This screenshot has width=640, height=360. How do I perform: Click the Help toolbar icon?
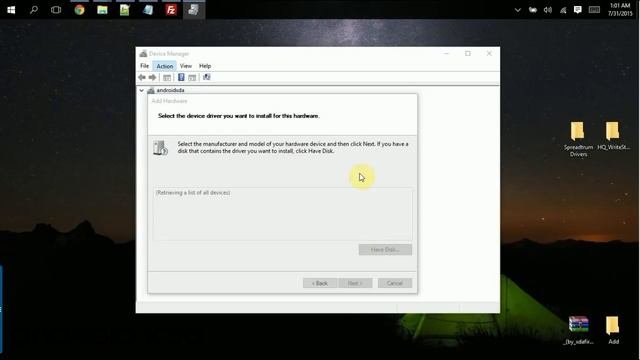(x=181, y=77)
